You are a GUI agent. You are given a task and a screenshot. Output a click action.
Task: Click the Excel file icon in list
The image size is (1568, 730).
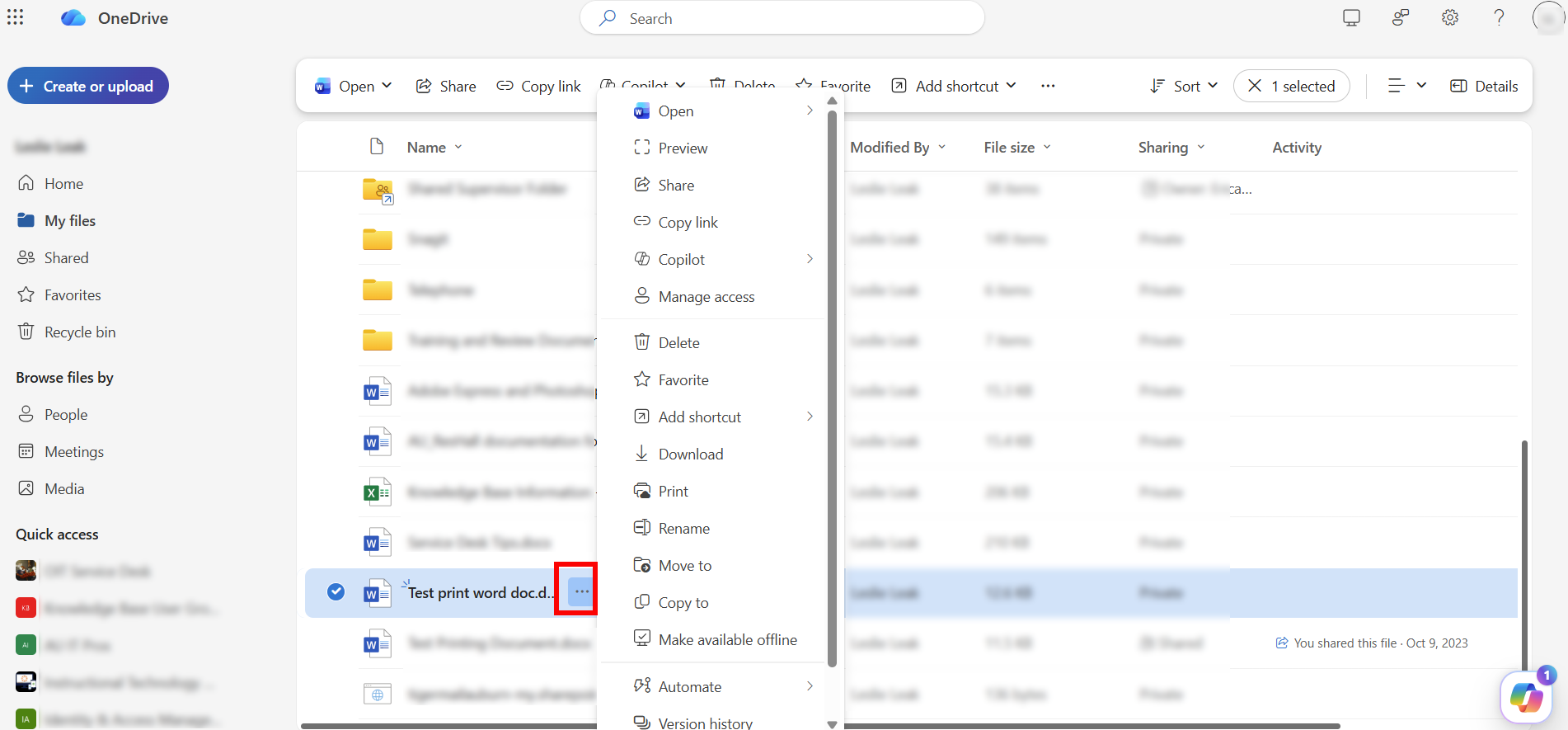click(377, 492)
